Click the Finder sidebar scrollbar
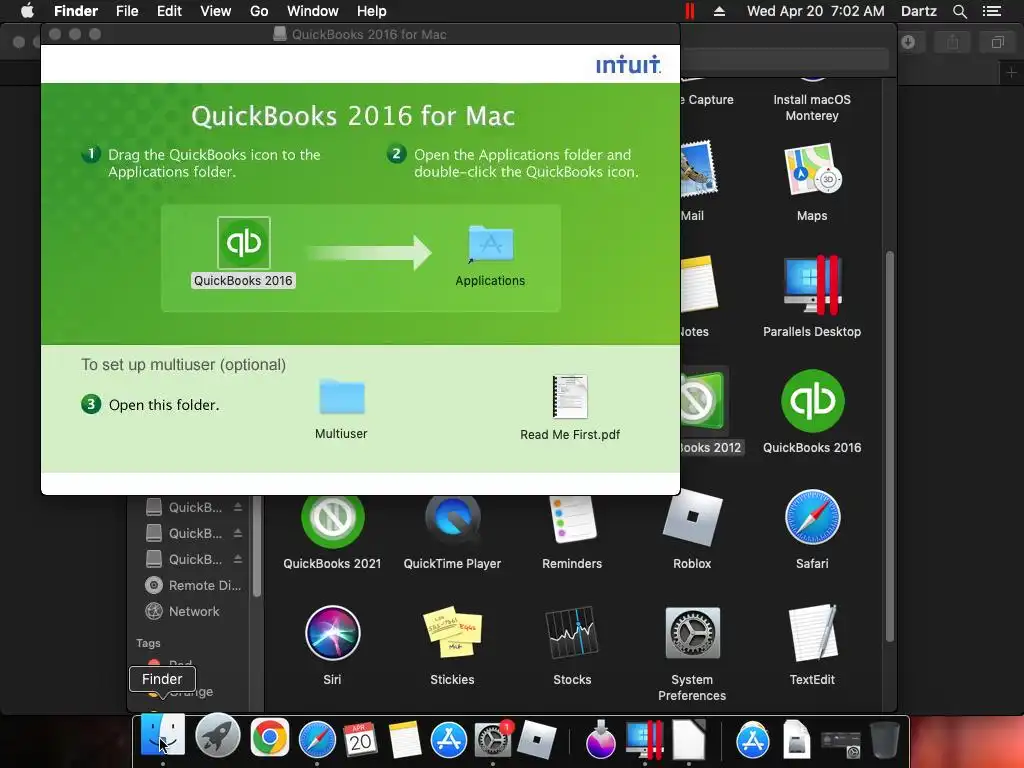This screenshot has height=768, width=1024. tap(257, 546)
